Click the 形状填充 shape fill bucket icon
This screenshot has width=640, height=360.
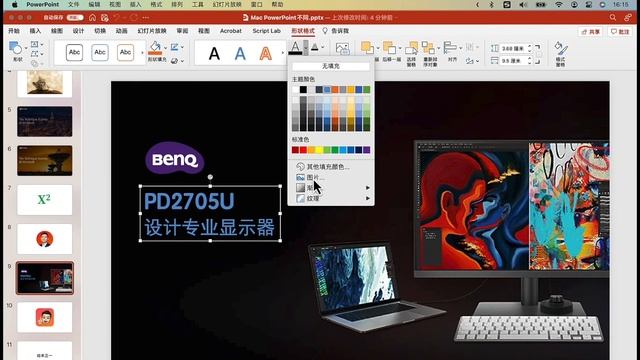[x=155, y=48]
